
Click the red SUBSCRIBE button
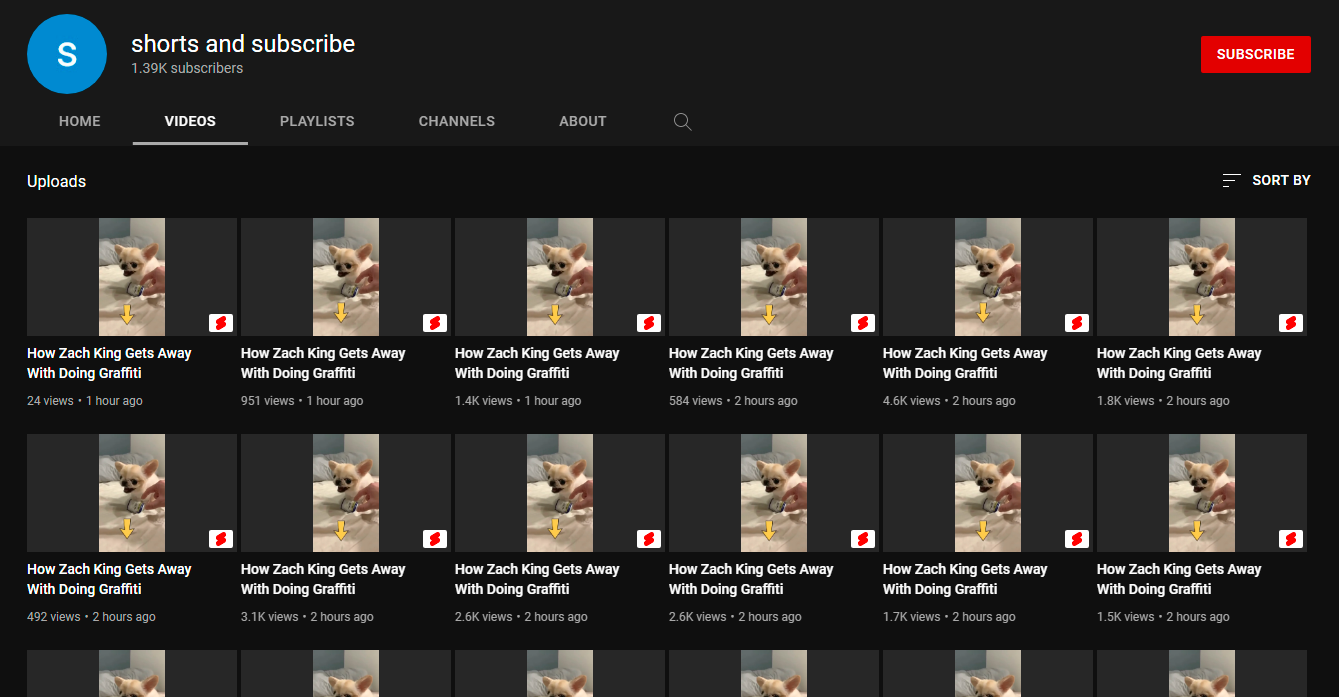[1256, 55]
